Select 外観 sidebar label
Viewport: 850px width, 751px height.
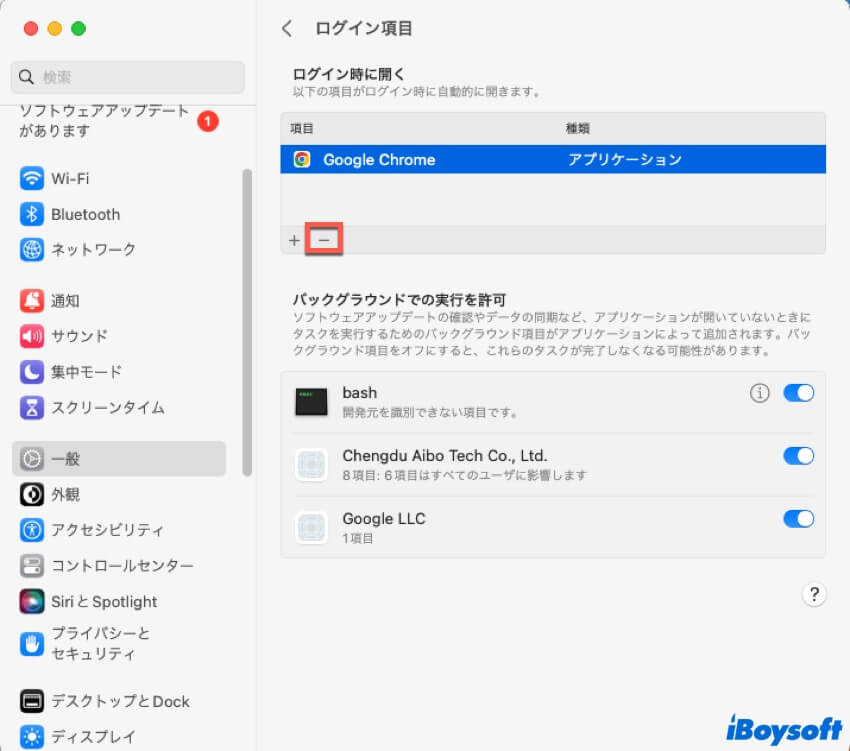(65, 495)
